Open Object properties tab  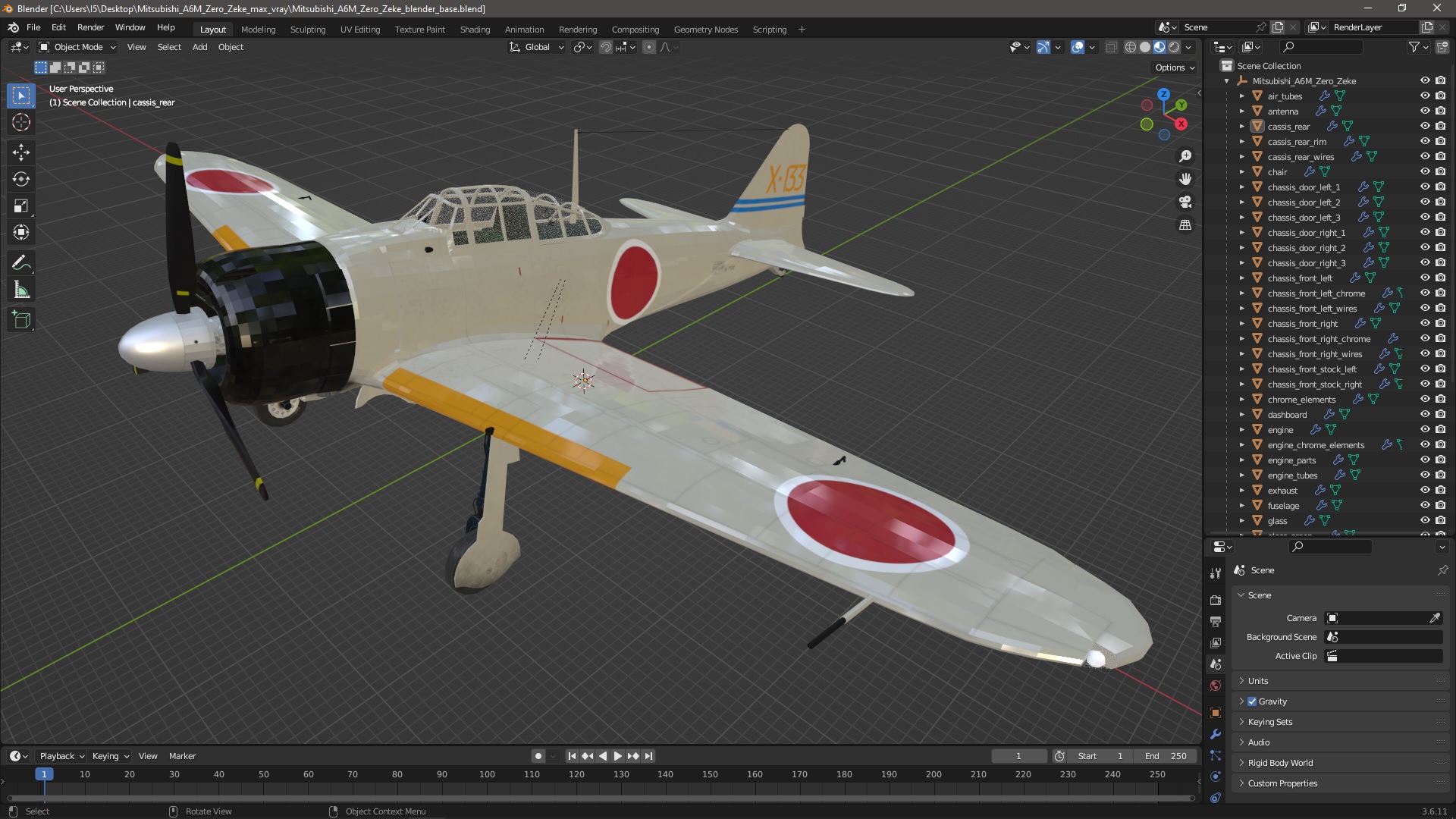tap(1216, 713)
